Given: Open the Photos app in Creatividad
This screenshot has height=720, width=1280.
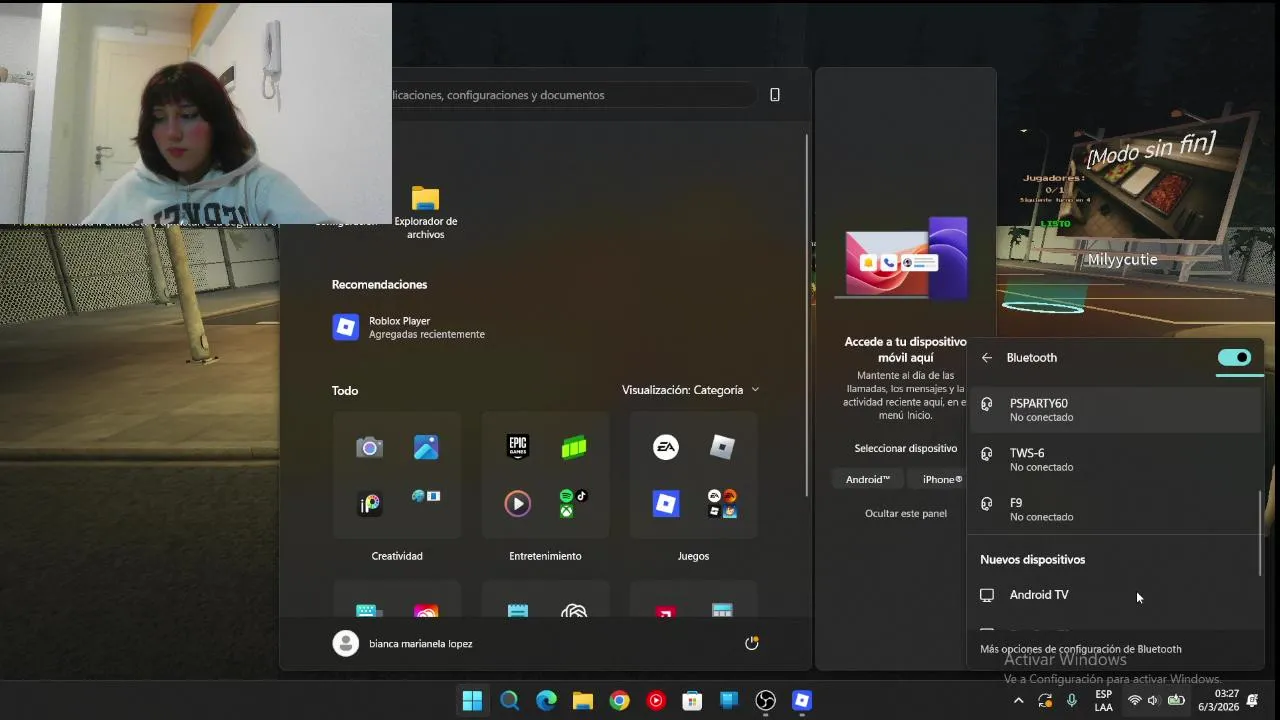Looking at the screenshot, I should pyautogui.click(x=426, y=447).
